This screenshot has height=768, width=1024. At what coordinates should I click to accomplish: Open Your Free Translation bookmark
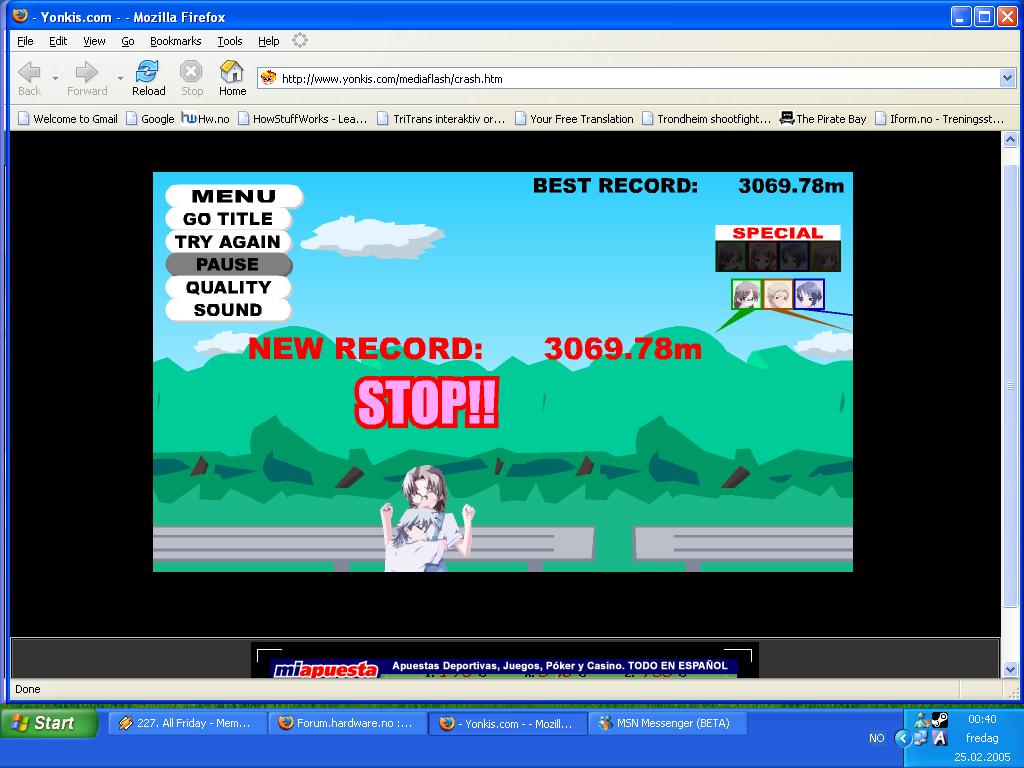click(x=575, y=119)
